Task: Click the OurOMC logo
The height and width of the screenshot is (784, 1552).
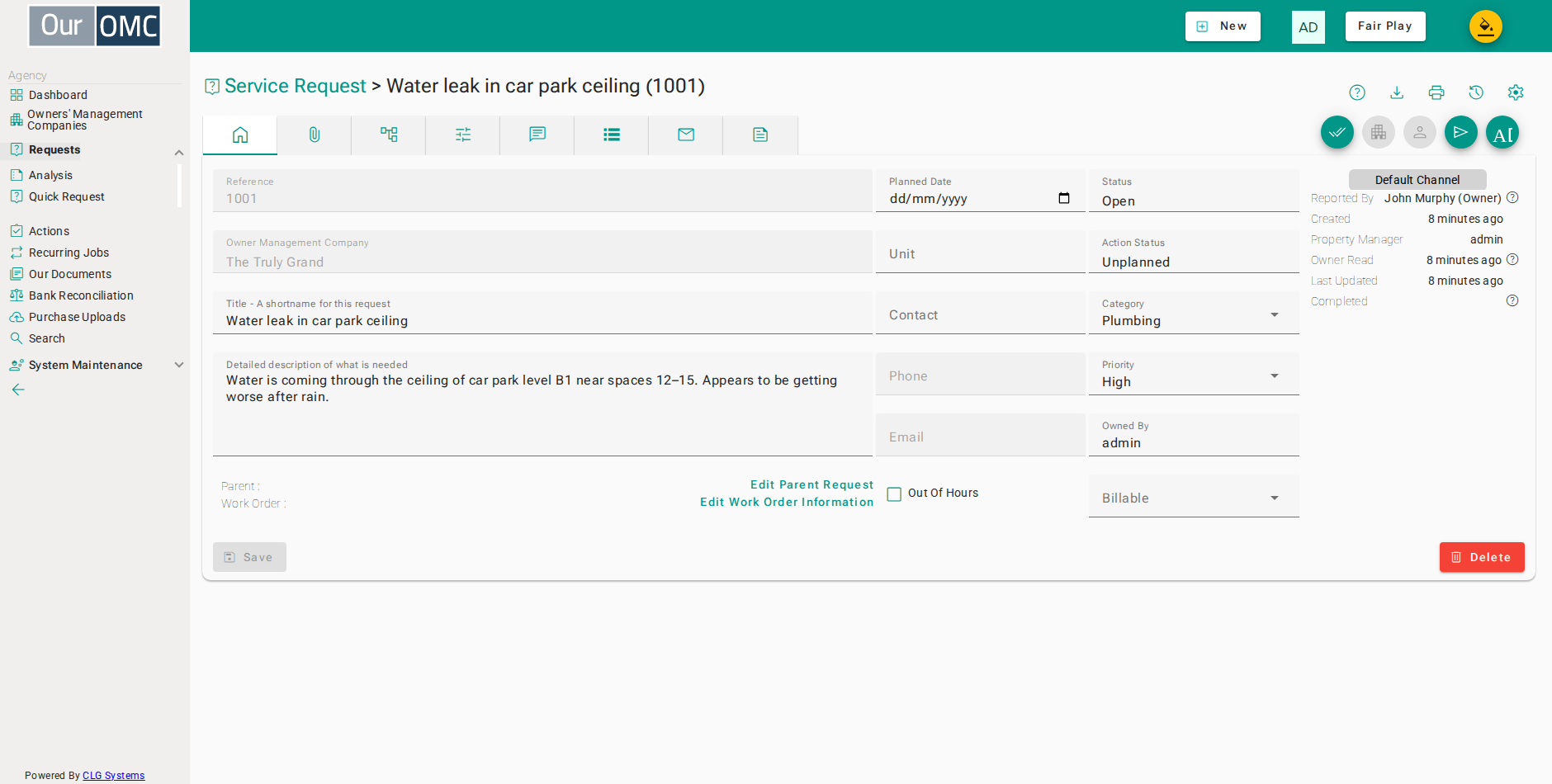Action: [95, 26]
